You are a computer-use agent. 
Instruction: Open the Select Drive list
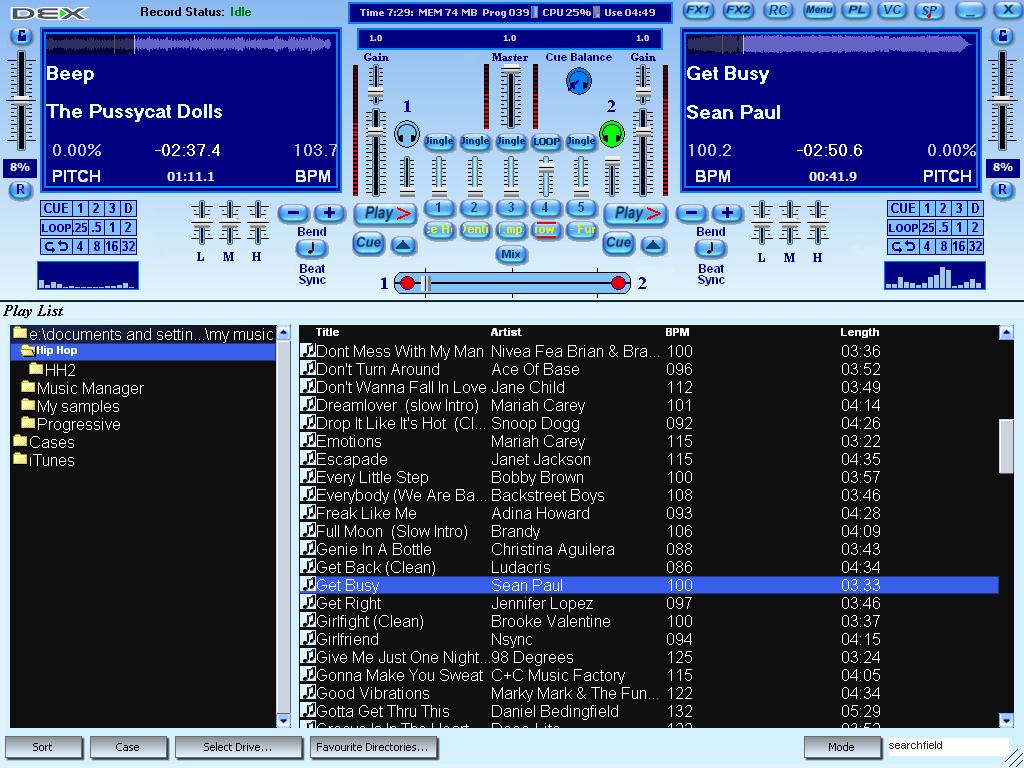coord(239,747)
